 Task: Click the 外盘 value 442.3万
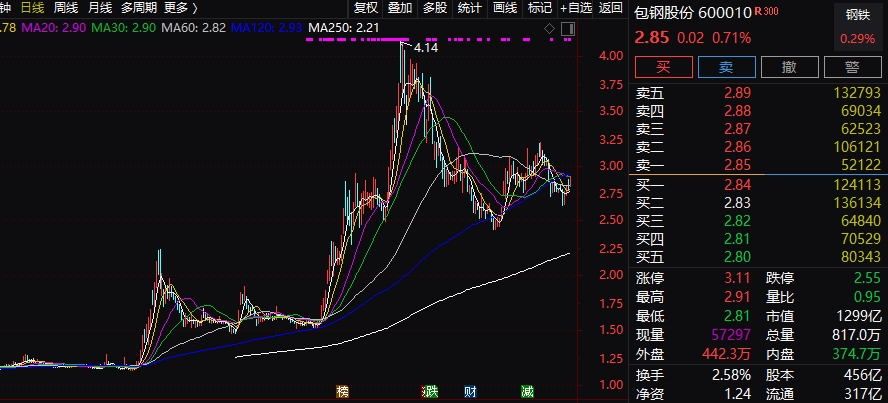pyautogui.click(x=726, y=354)
